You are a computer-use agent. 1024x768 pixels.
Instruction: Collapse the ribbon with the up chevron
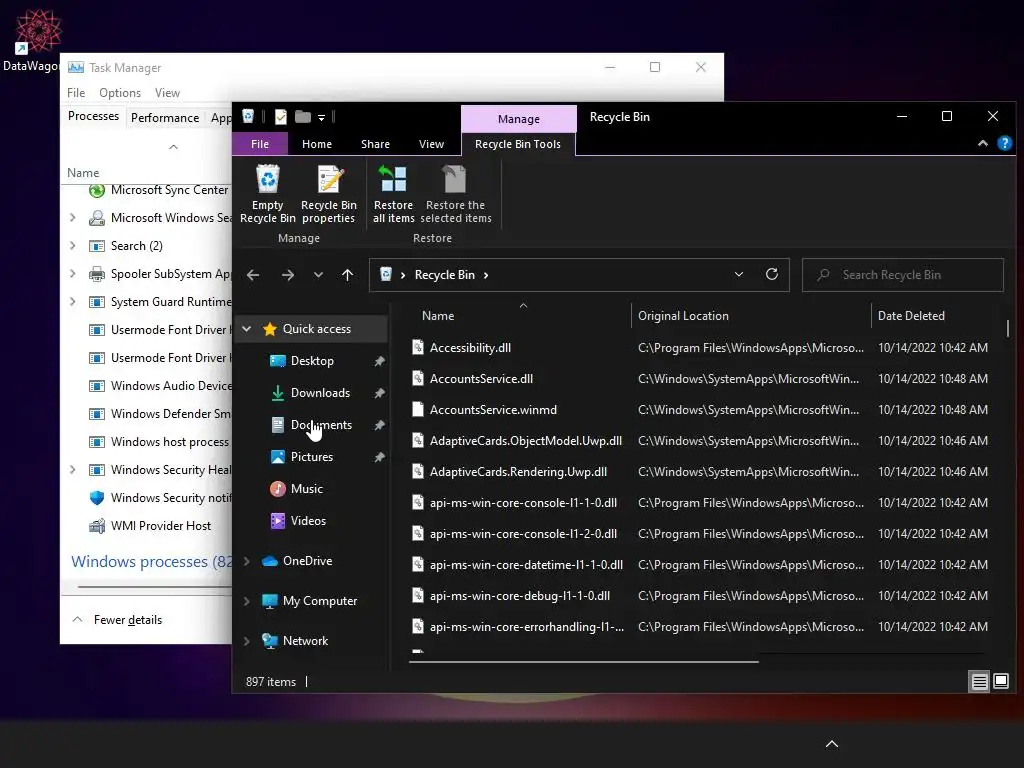coord(983,143)
